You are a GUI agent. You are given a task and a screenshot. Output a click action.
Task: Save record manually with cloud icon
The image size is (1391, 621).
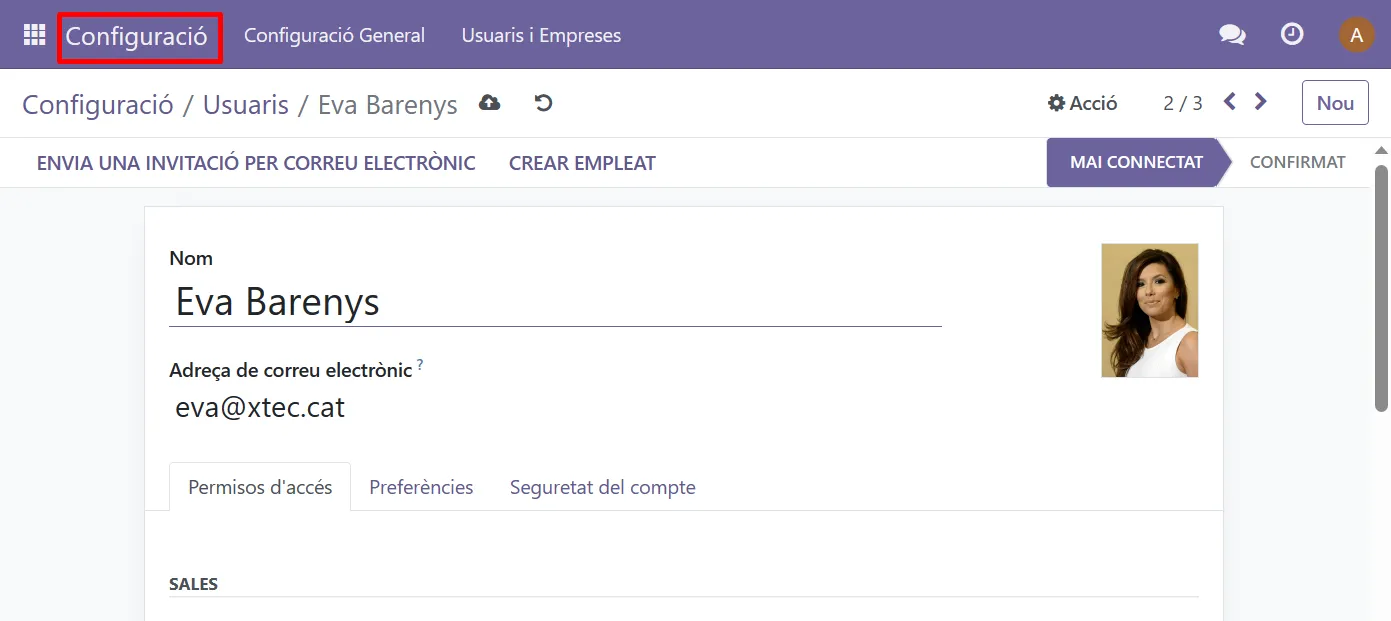489,103
